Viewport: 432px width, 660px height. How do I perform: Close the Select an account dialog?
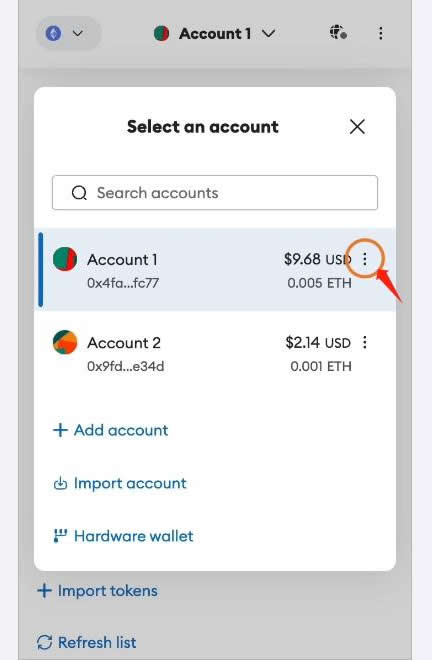(x=357, y=126)
